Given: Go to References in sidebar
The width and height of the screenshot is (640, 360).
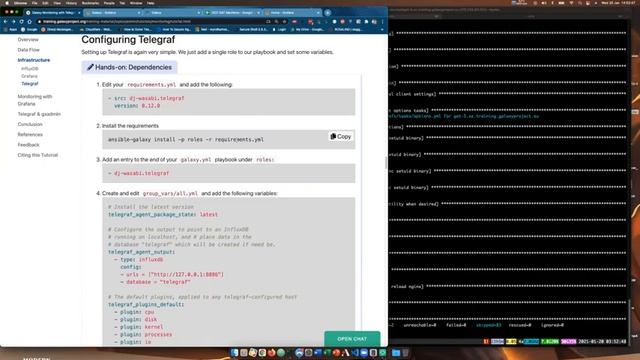Looking at the screenshot, I should coord(30,134).
